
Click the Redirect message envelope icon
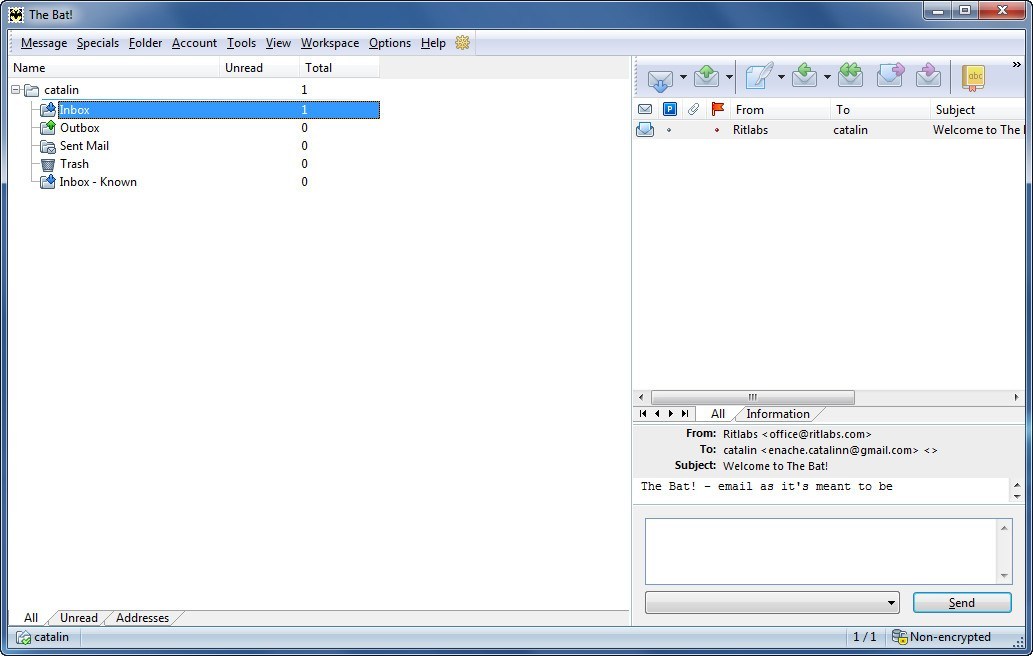(929, 78)
